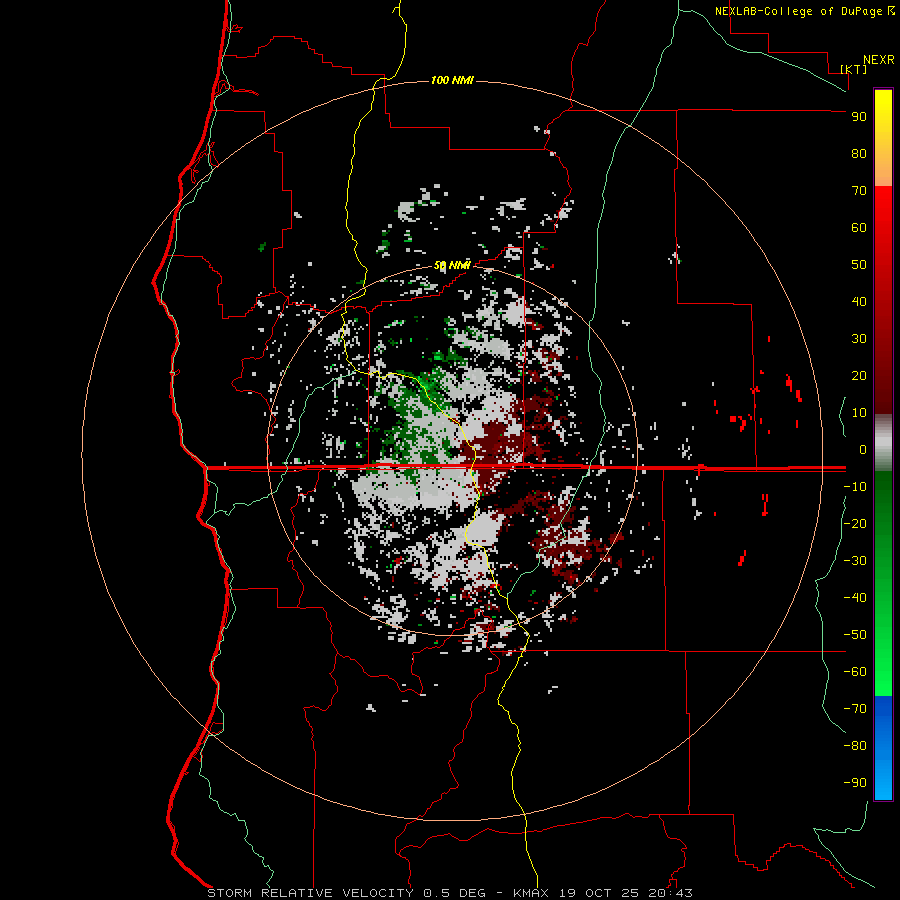Screen dimensions: 900x900
Task: Click the -60 value on velocity scale
Action: pos(855,672)
